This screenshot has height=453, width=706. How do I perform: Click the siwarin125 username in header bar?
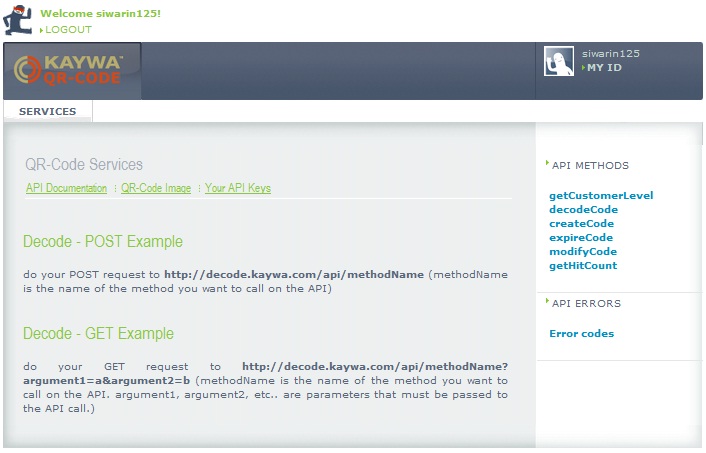[x=611, y=54]
